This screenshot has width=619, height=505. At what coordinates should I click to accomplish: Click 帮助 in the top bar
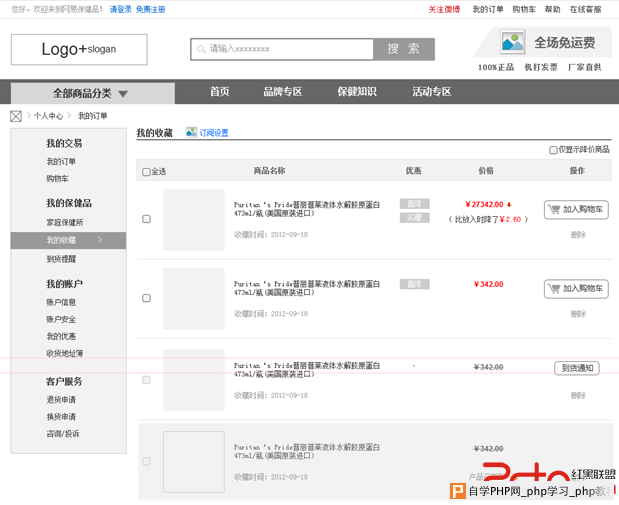coord(552,9)
